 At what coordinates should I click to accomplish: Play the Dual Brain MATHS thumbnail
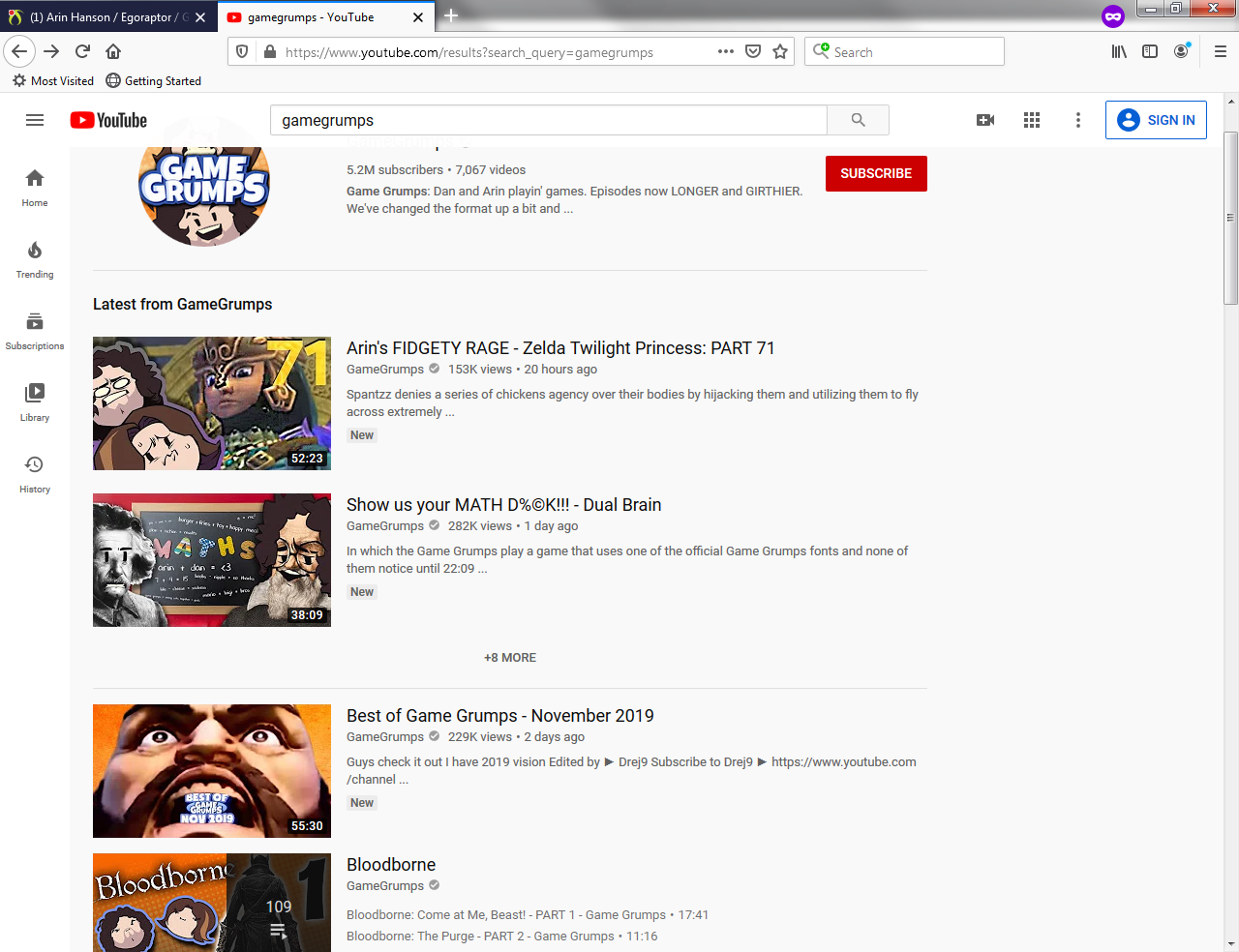click(x=212, y=560)
